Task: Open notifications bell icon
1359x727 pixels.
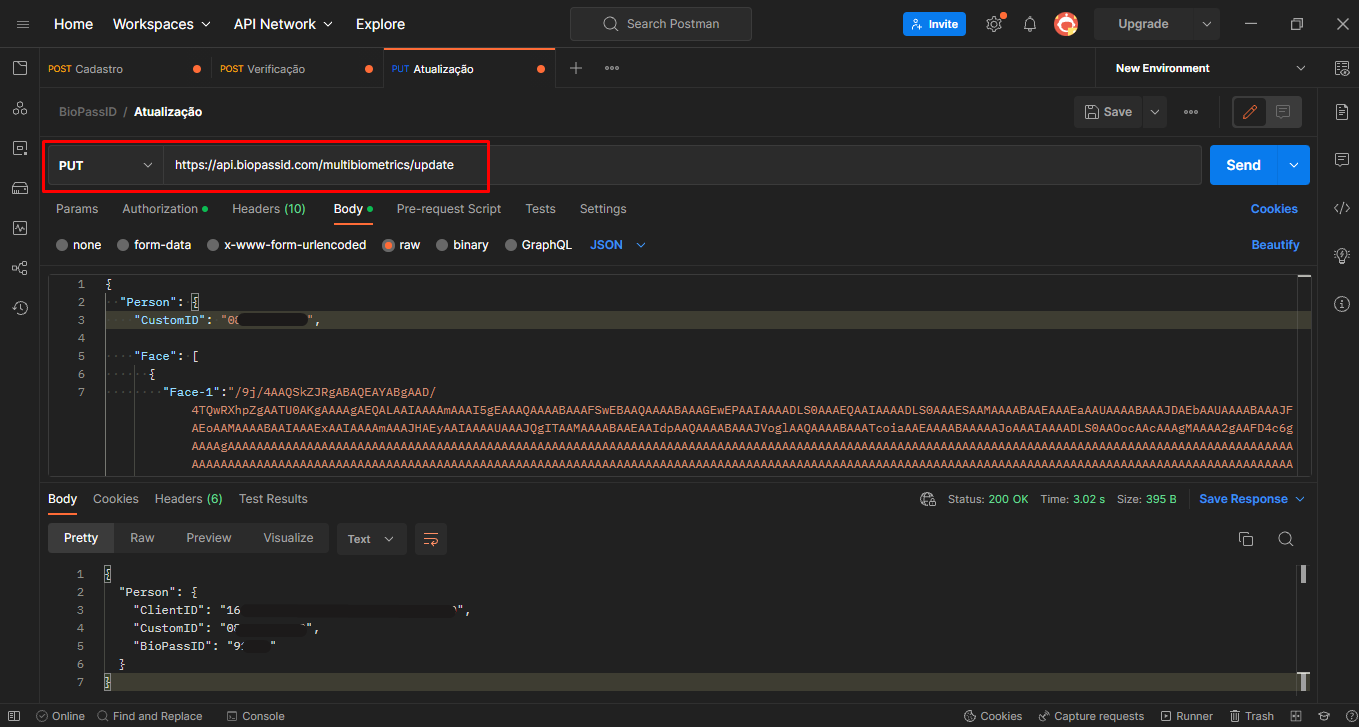Action: 1030,24
